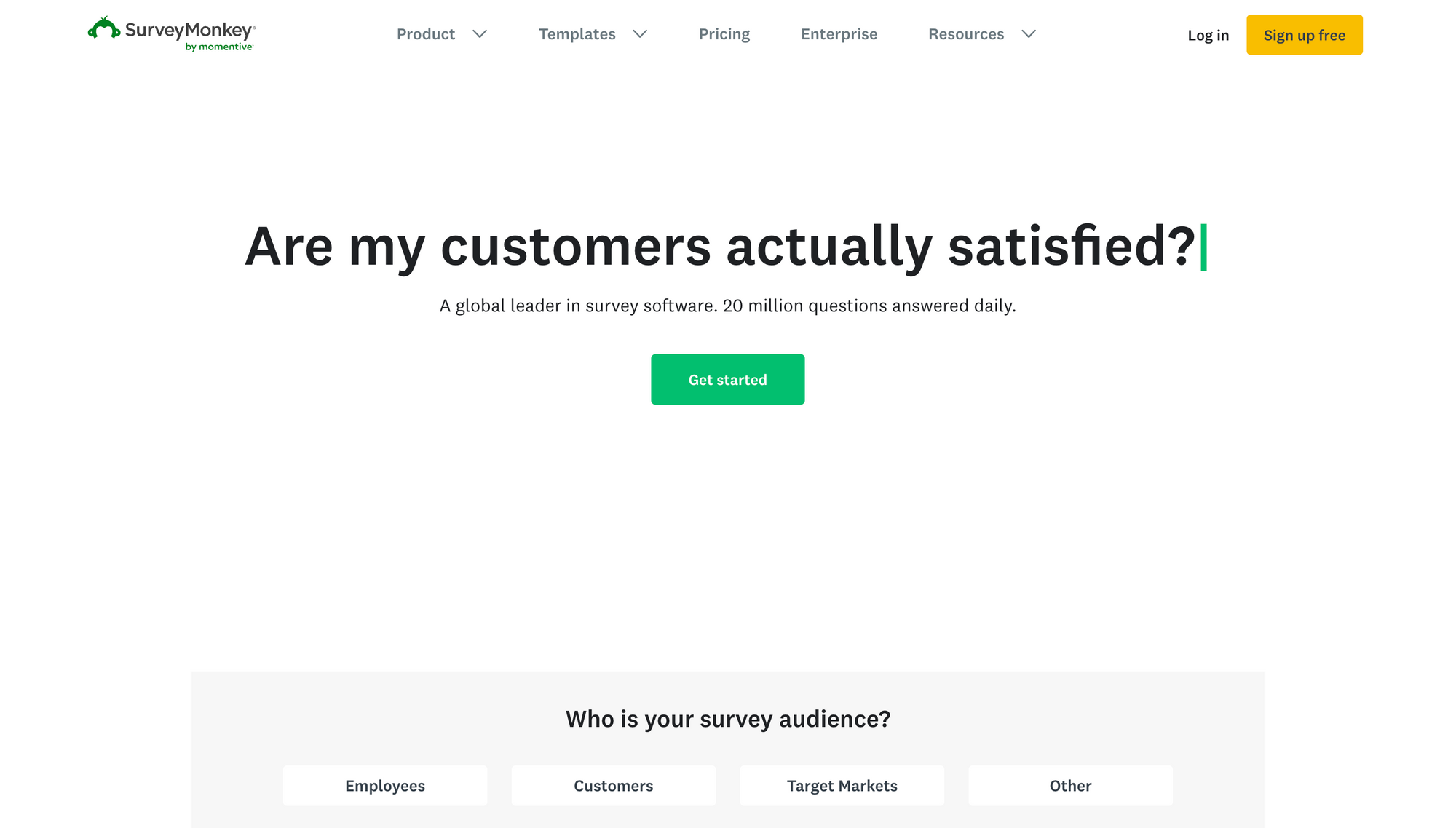Click the hero headline text area
Image resolution: width=1456 pixels, height=828 pixels.
[726, 246]
